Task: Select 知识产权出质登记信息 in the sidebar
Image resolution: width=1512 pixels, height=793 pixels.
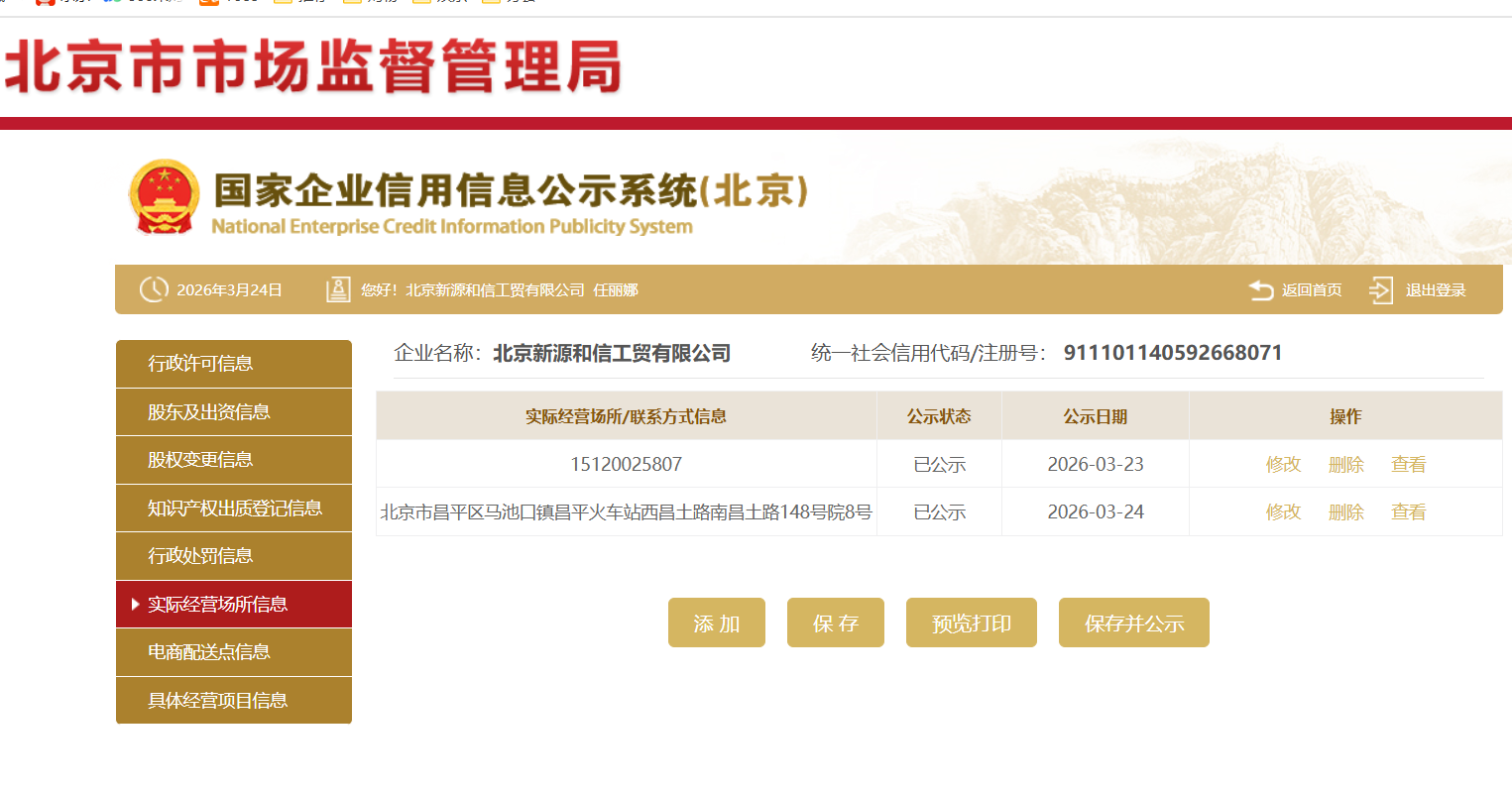Action: pos(234,509)
